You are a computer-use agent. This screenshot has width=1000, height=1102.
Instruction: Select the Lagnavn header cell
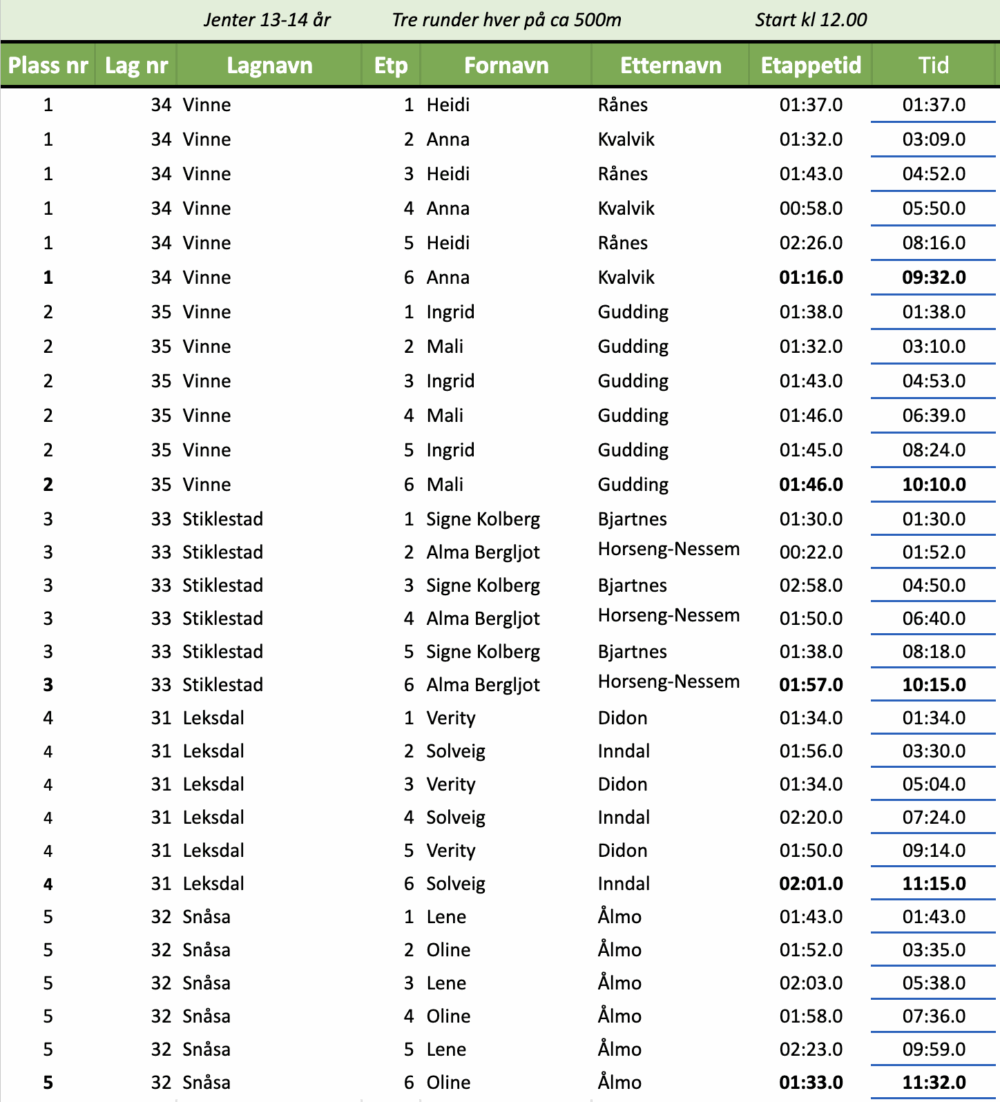pyautogui.click(x=270, y=66)
